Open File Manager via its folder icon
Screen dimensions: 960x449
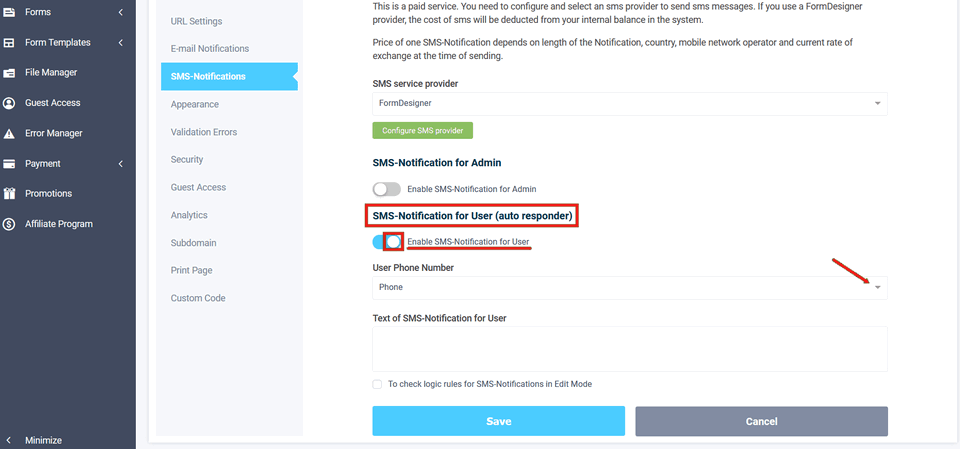pos(9,73)
